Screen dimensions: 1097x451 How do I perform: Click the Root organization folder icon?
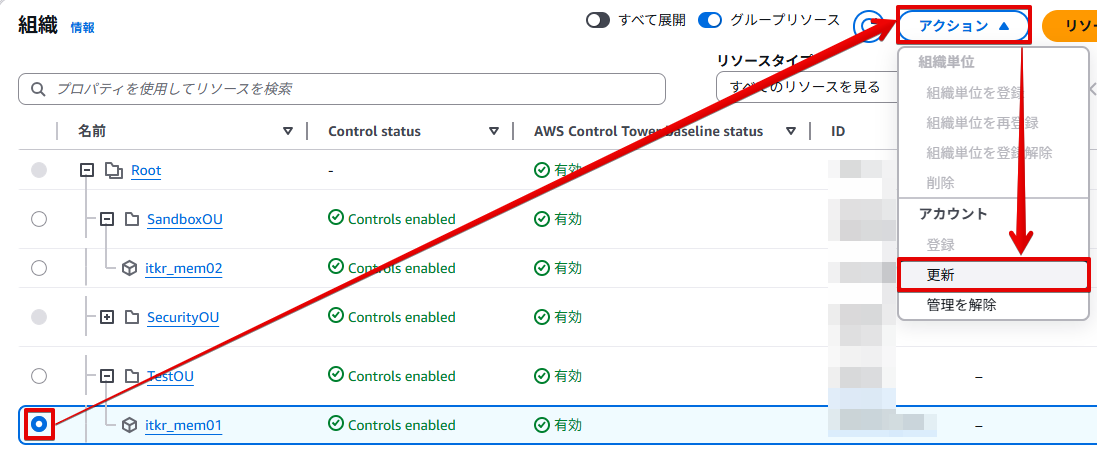tap(113, 170)
